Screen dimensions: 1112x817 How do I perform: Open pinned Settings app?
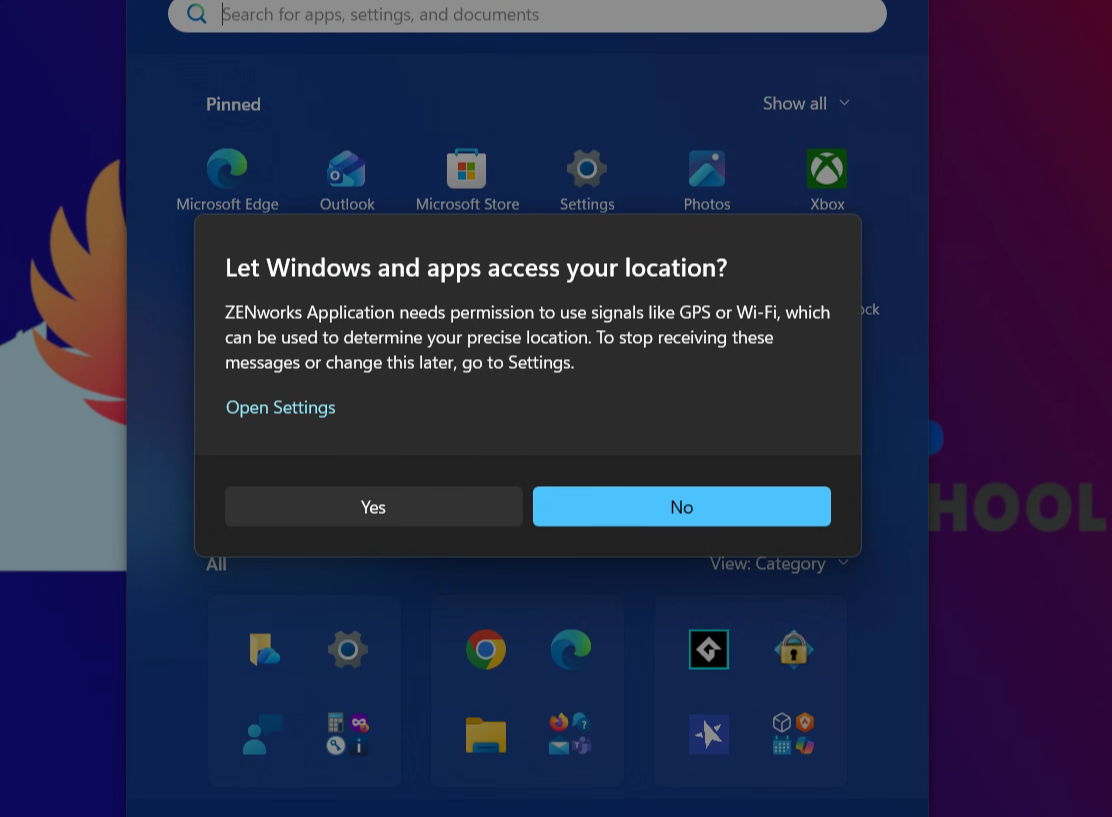(586, 180)
